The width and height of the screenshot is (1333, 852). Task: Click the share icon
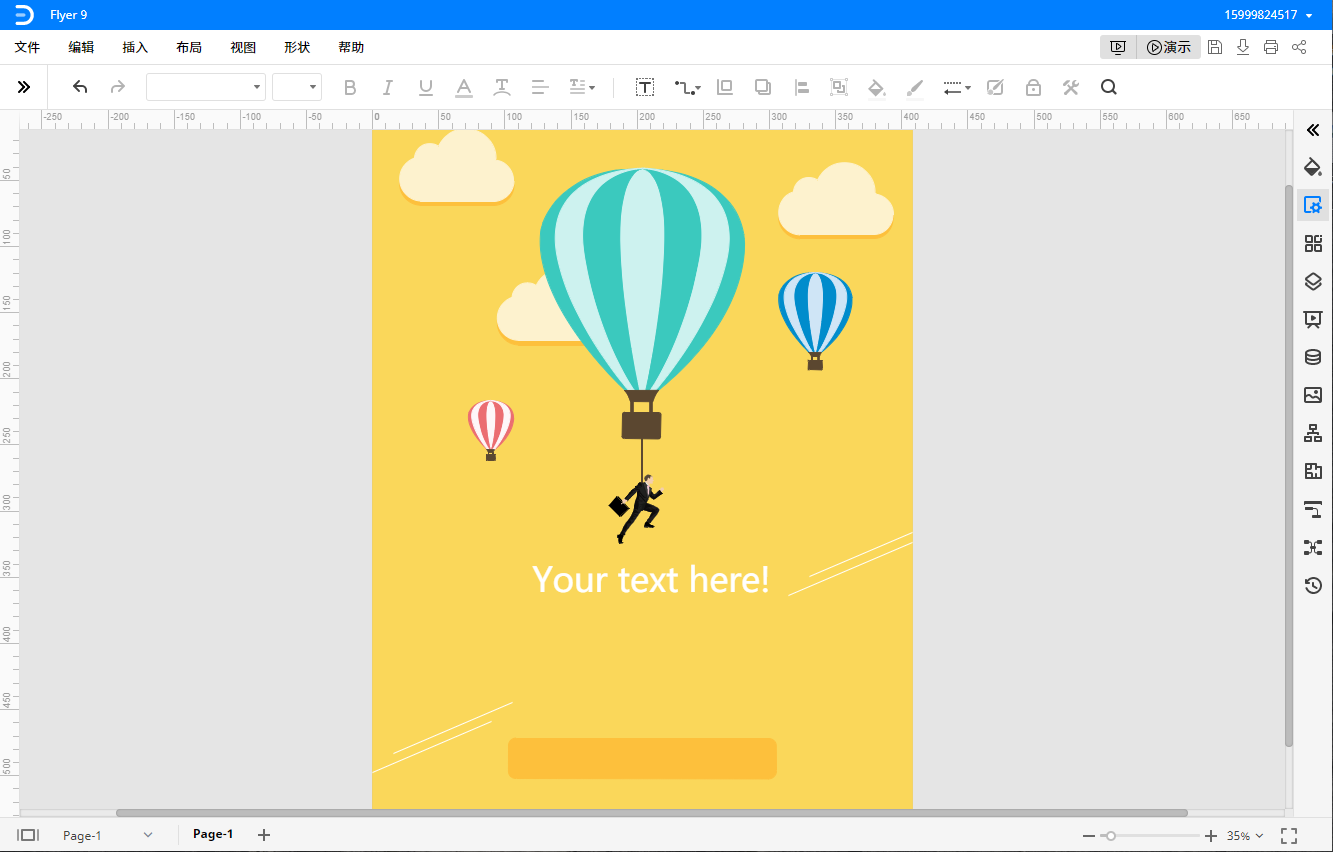click(1299, 47)
